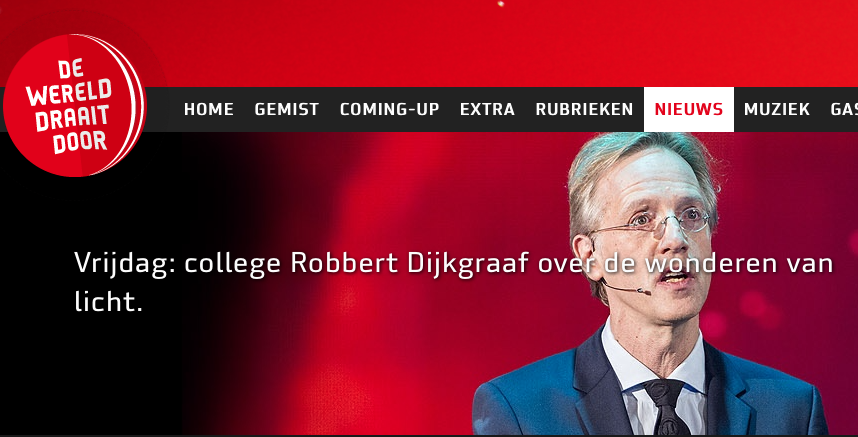Image resolution: width=858 pixels, height=437 pixels.
Task: Select the highlighted NIEUWS tab
Action: [689, 109]
